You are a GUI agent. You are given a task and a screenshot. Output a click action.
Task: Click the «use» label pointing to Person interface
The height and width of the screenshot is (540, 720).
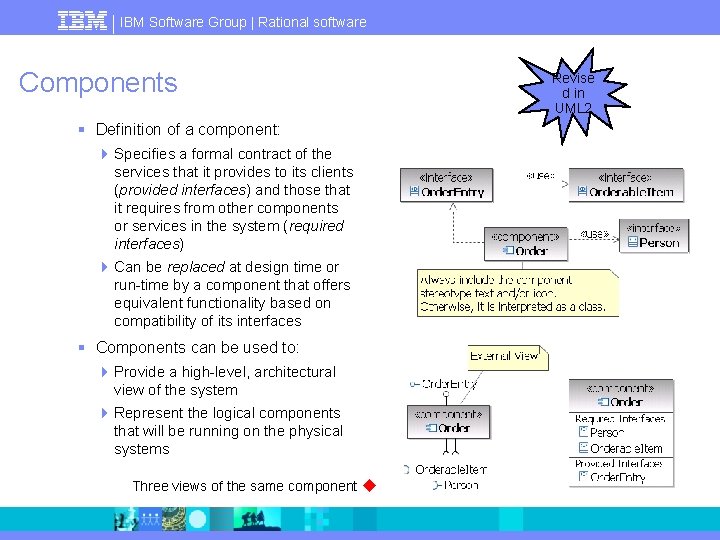click(595, 234)
